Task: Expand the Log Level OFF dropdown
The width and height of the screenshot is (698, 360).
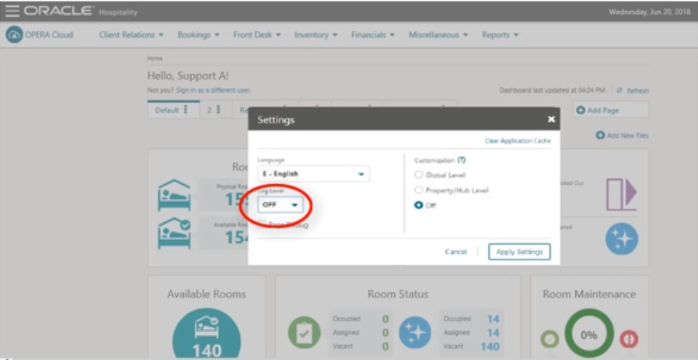Action: [280, 205]
